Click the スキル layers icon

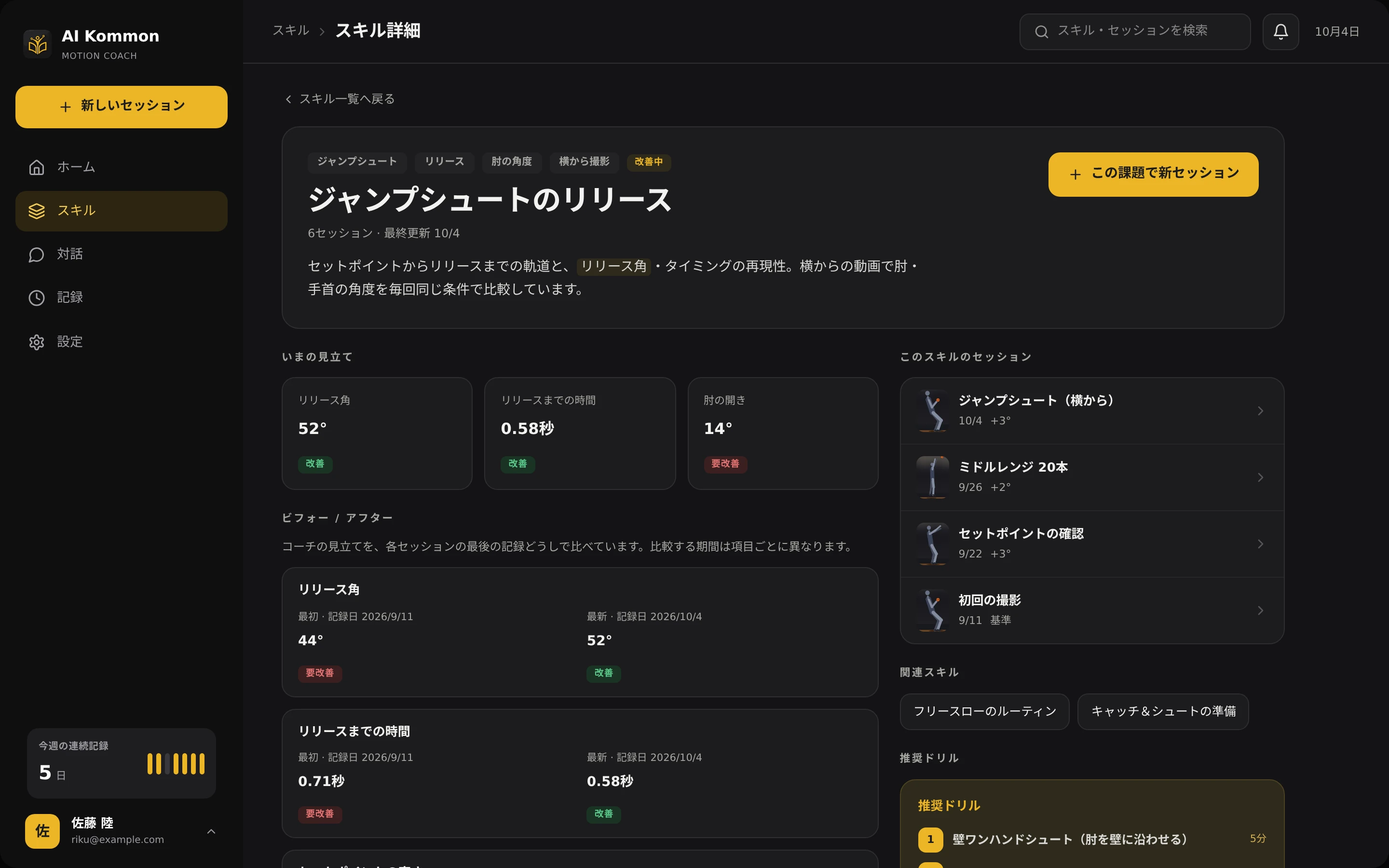click(x=37, y=211)
